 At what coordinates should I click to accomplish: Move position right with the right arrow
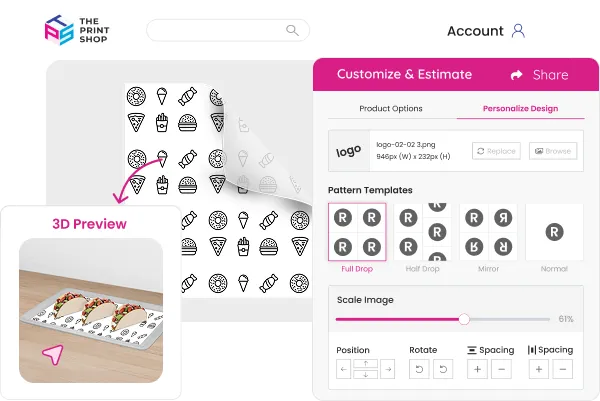pos(388,369)
